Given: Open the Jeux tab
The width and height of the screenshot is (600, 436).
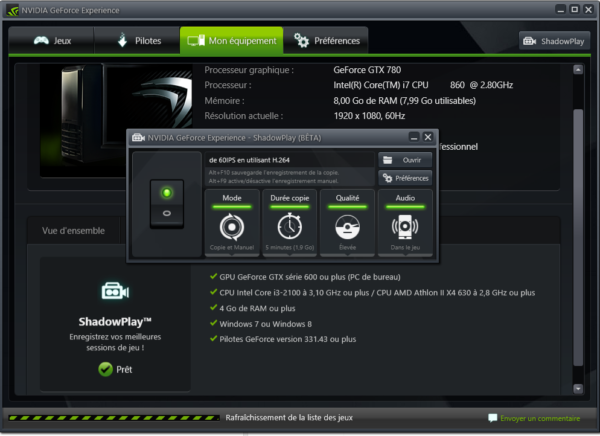Looking at the screenshot, I should pyautogui.click(x=52, y=41).
